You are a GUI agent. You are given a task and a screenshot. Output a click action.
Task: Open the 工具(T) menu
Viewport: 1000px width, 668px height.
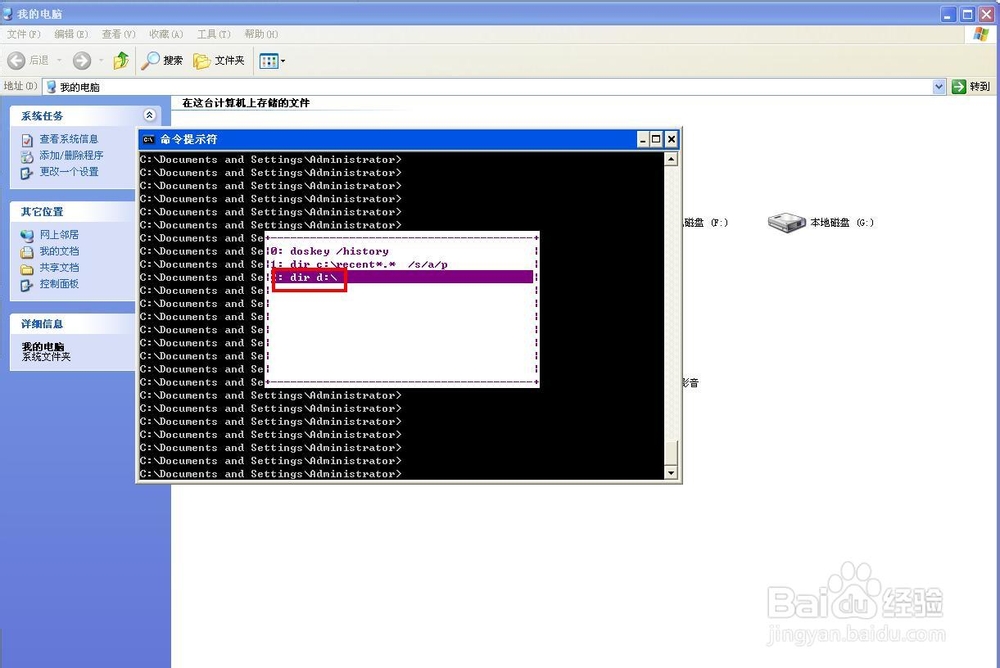214,34
